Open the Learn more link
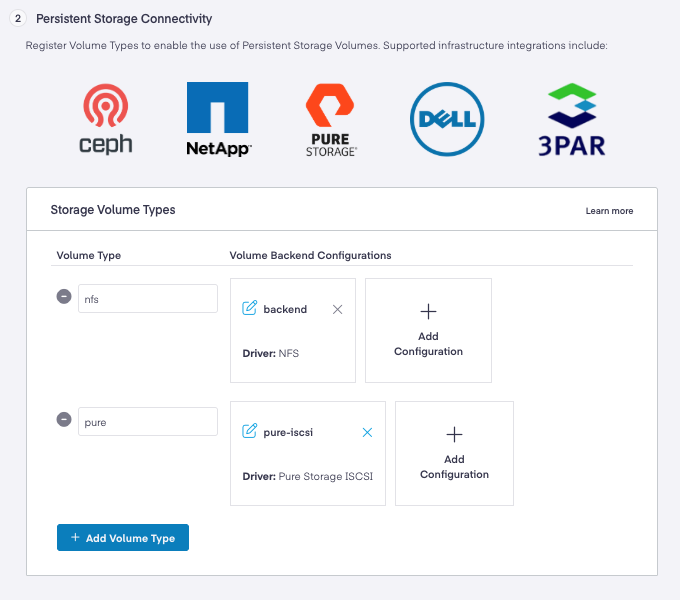The width and height of the screenshot is (680, 600). [609, 211]
